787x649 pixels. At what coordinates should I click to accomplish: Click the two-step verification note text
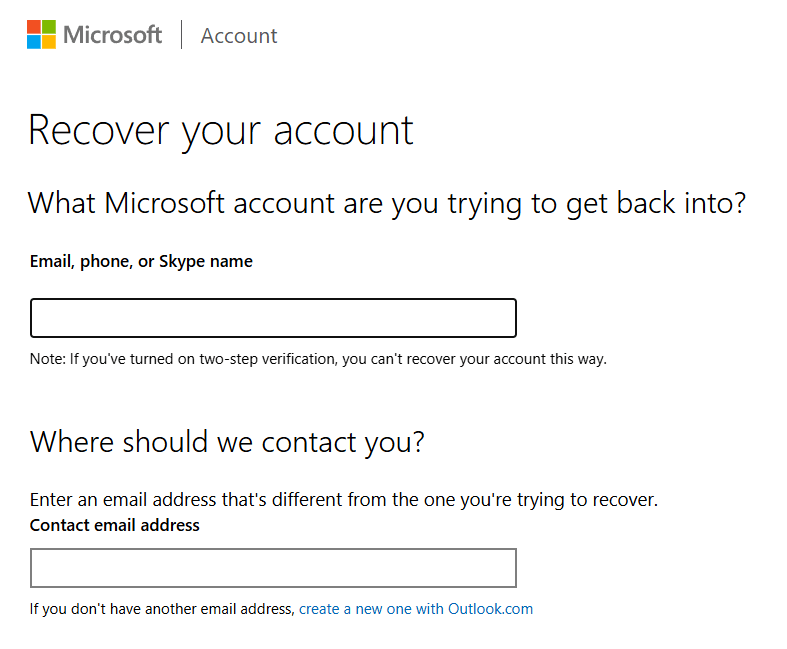tap(318, 359)
